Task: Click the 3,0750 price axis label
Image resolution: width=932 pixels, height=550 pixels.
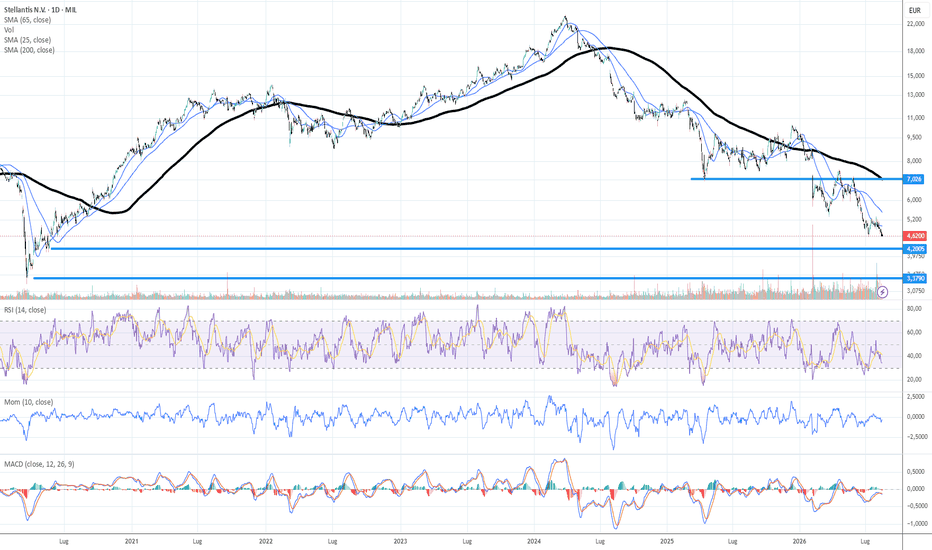Action: [x=917, y=291]
